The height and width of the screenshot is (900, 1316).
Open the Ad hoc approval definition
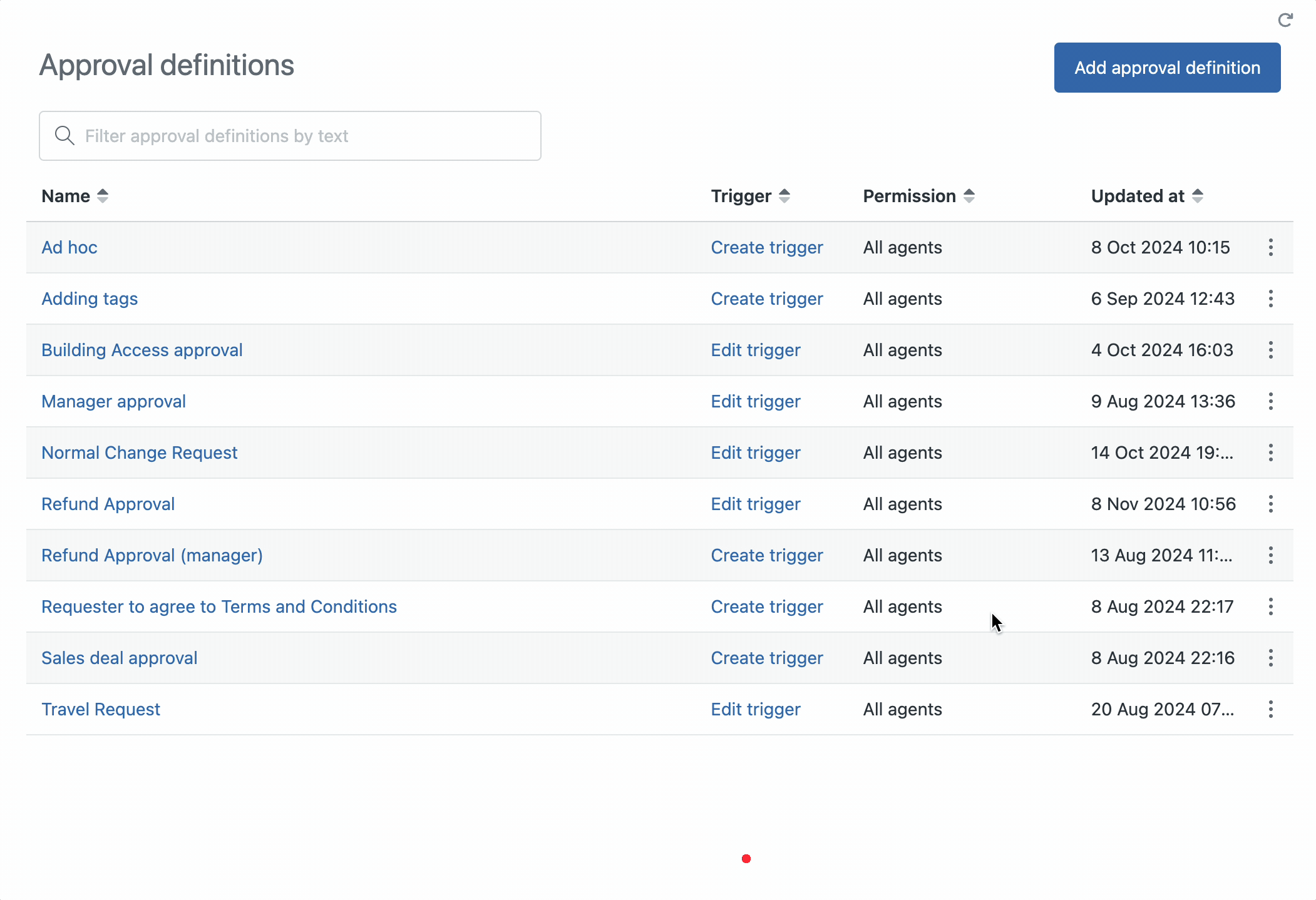click(69, 247)
